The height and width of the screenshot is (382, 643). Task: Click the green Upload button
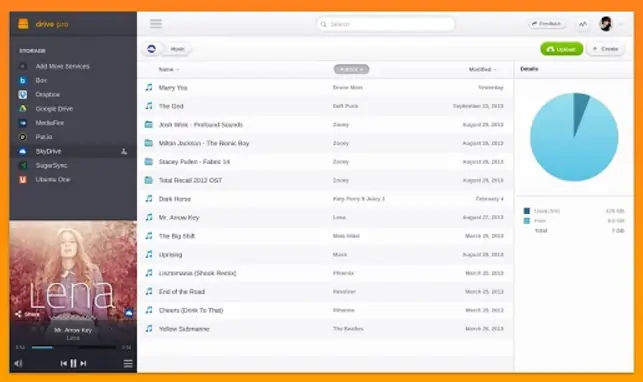click(561, 49)
